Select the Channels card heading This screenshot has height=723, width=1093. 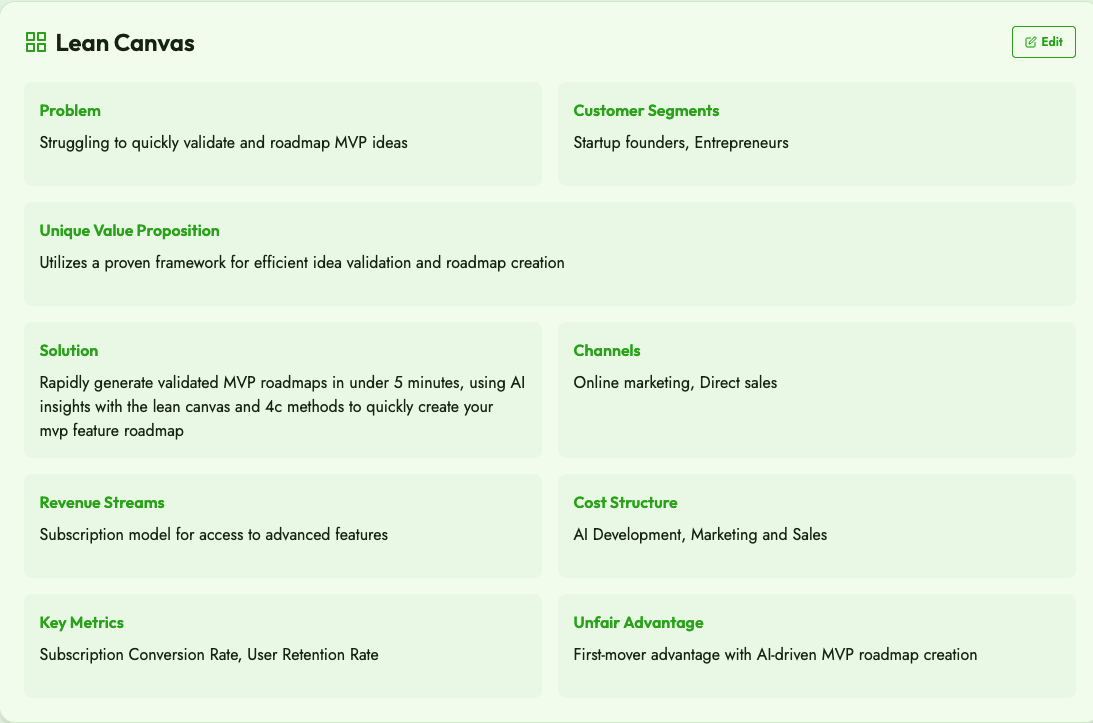pyautogui.click(x=606, y=351)
